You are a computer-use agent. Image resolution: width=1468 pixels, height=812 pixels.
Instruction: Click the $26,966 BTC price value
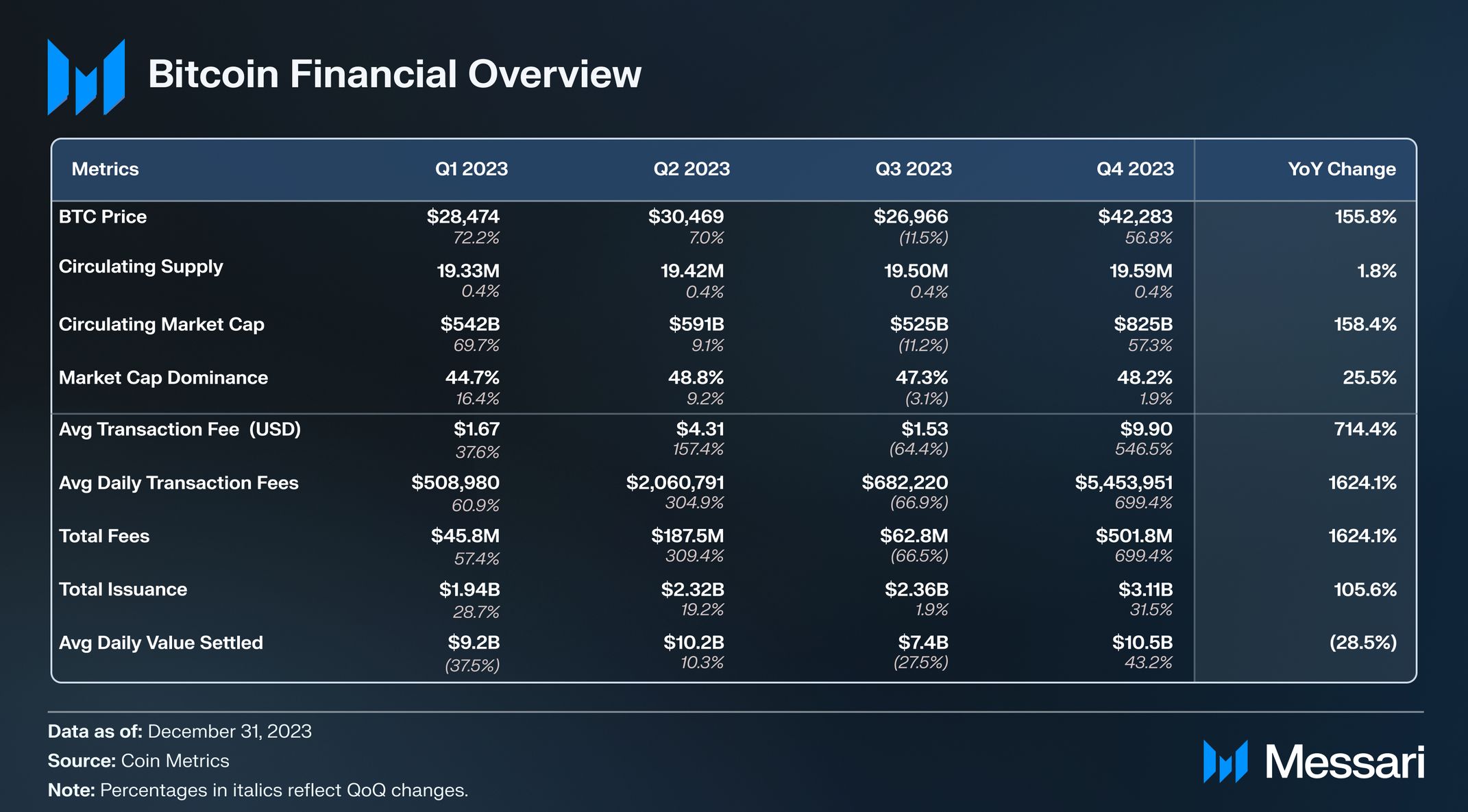pyautogui.click(x=911, y=217)
